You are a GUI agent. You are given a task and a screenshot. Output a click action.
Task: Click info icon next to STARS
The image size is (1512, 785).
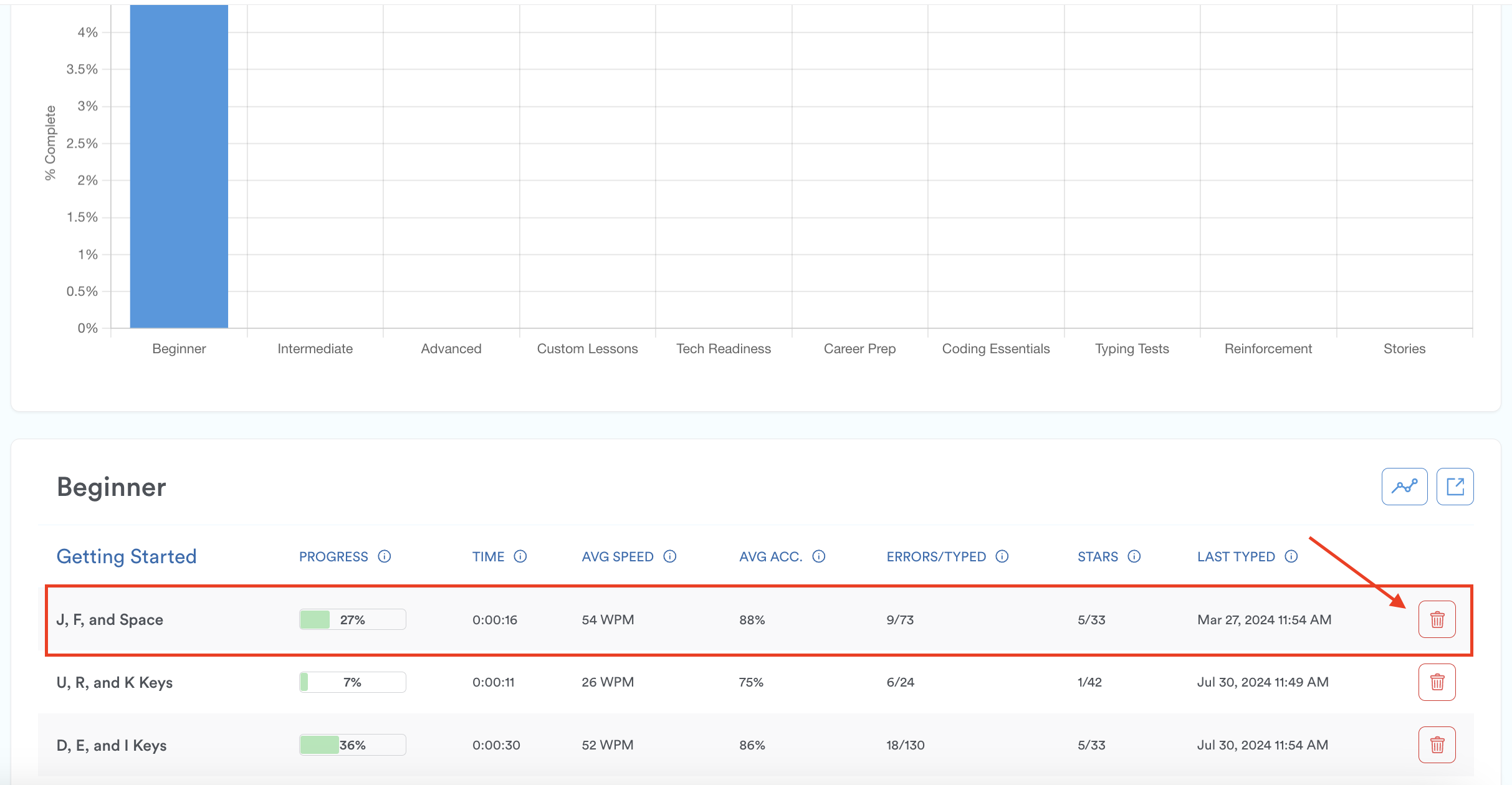click(1134, 556)
